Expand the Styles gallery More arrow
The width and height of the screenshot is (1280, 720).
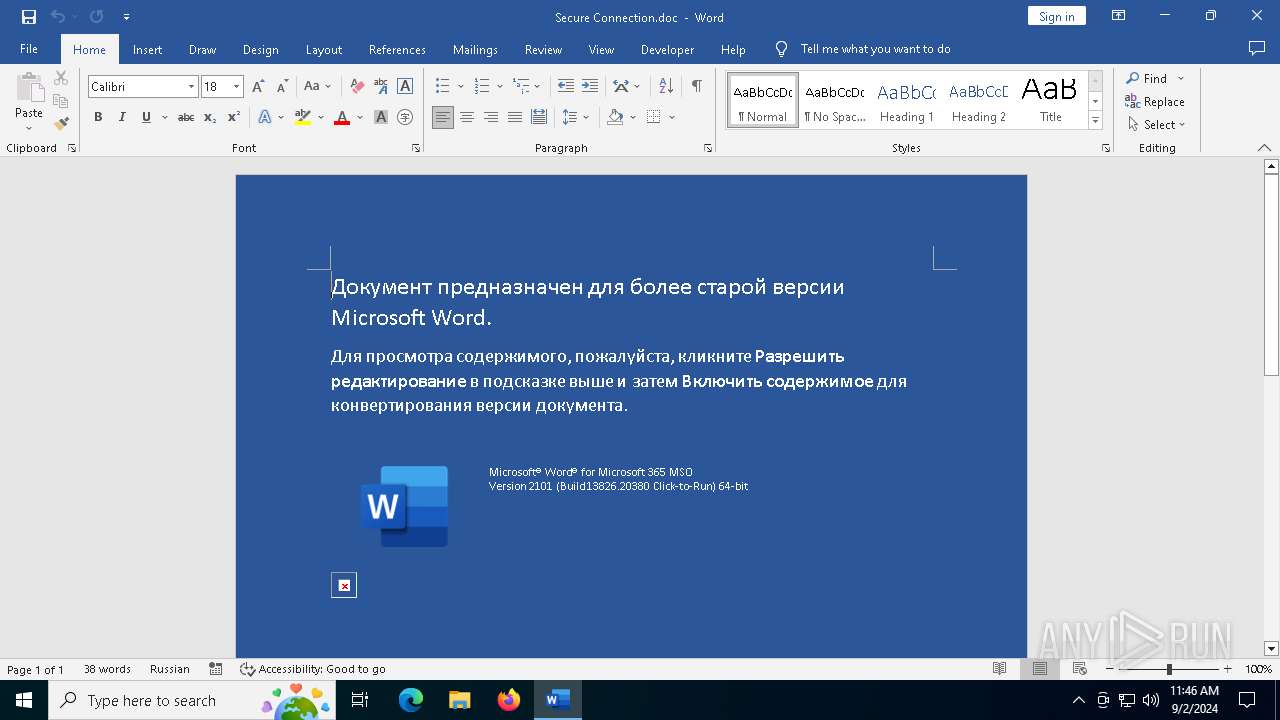[x=1095, y=120]
